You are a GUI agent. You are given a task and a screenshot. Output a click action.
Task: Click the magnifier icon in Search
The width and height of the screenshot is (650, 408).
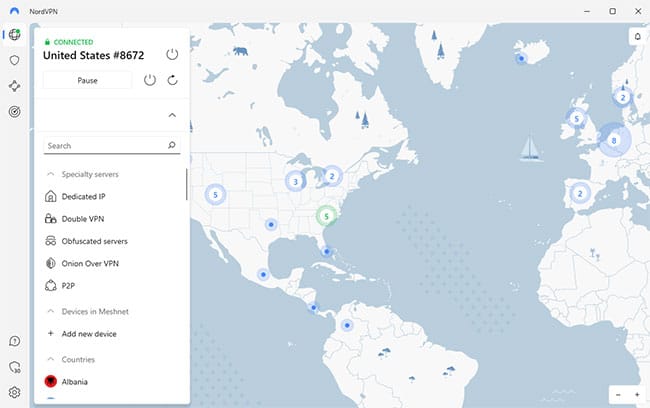click(x=172, y=146)
